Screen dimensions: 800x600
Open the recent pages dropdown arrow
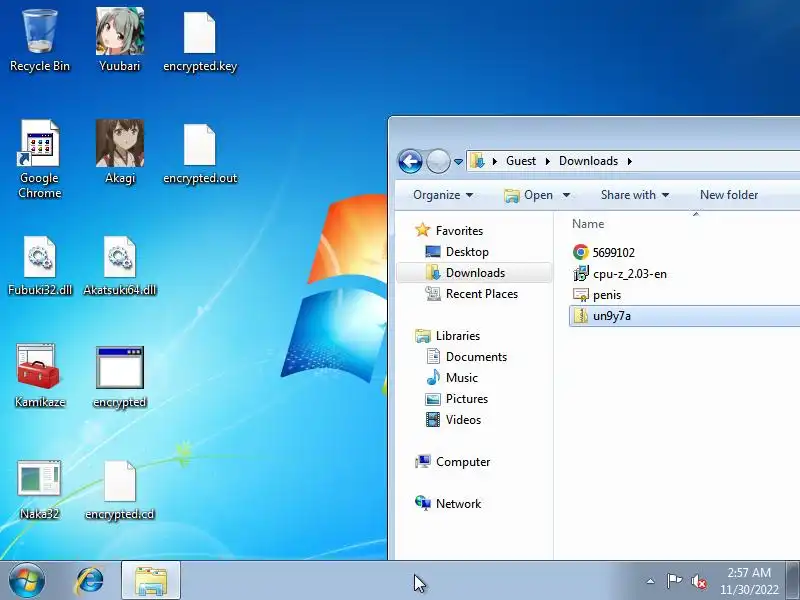458,162
